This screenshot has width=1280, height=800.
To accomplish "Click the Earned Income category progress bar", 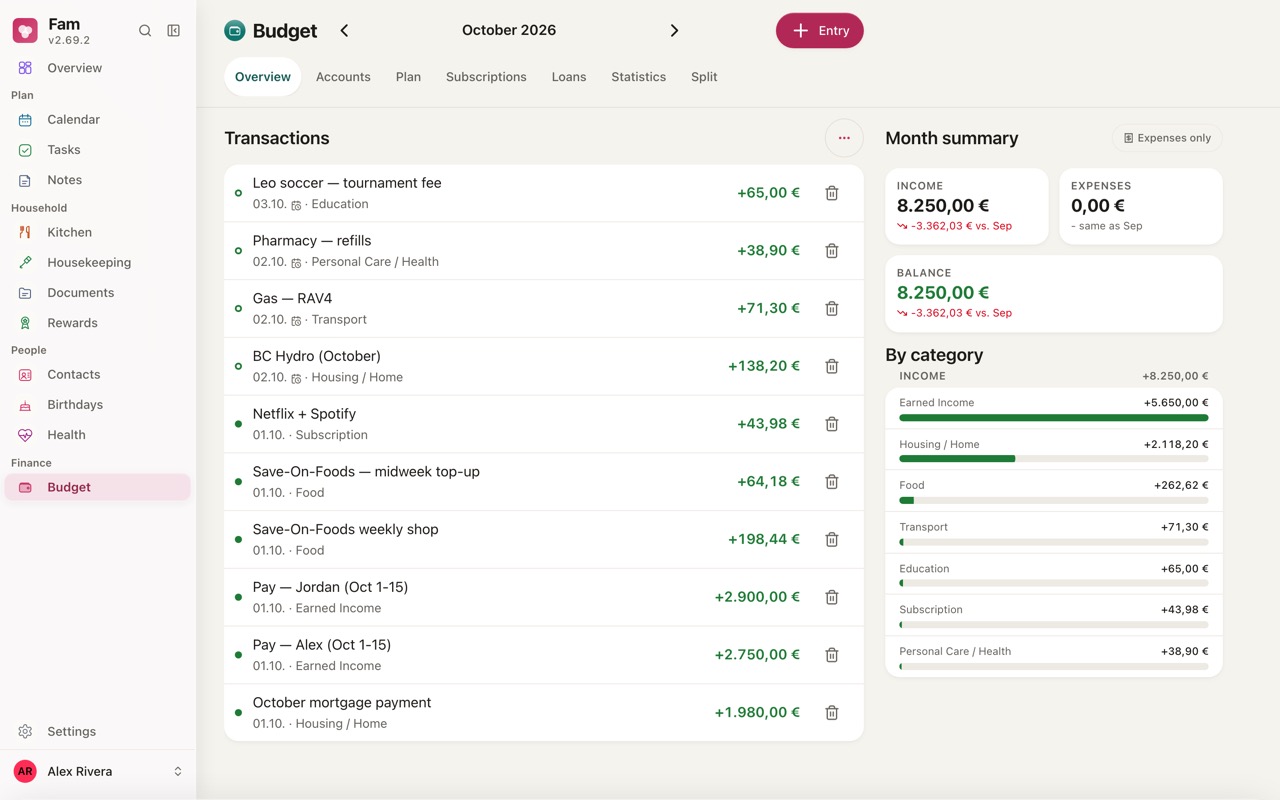I will tap(1054, 418).
